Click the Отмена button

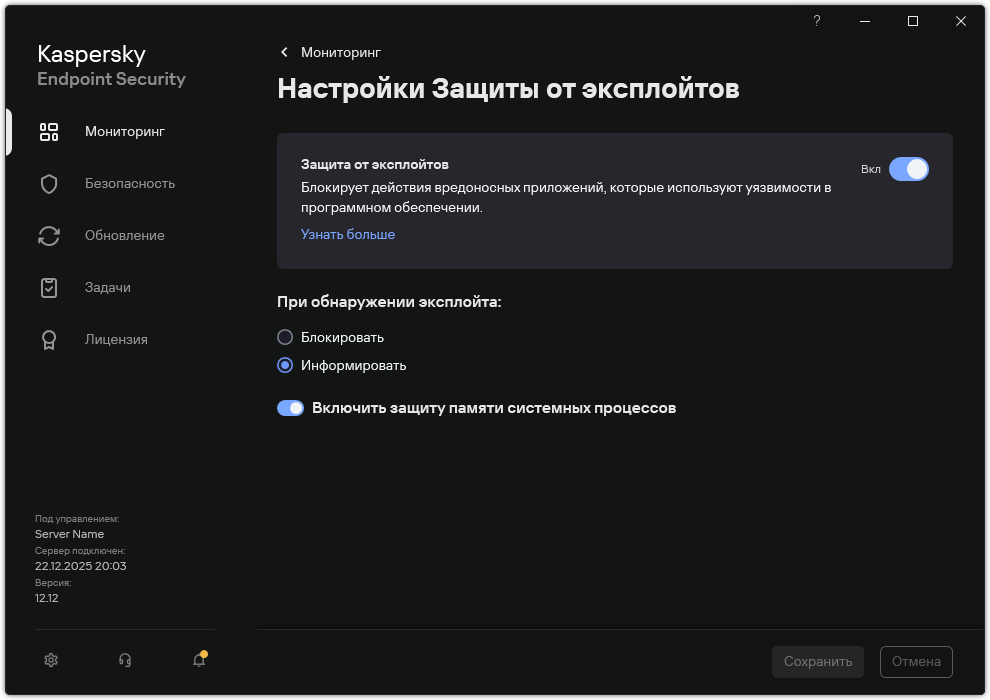(x=914, y=661)
